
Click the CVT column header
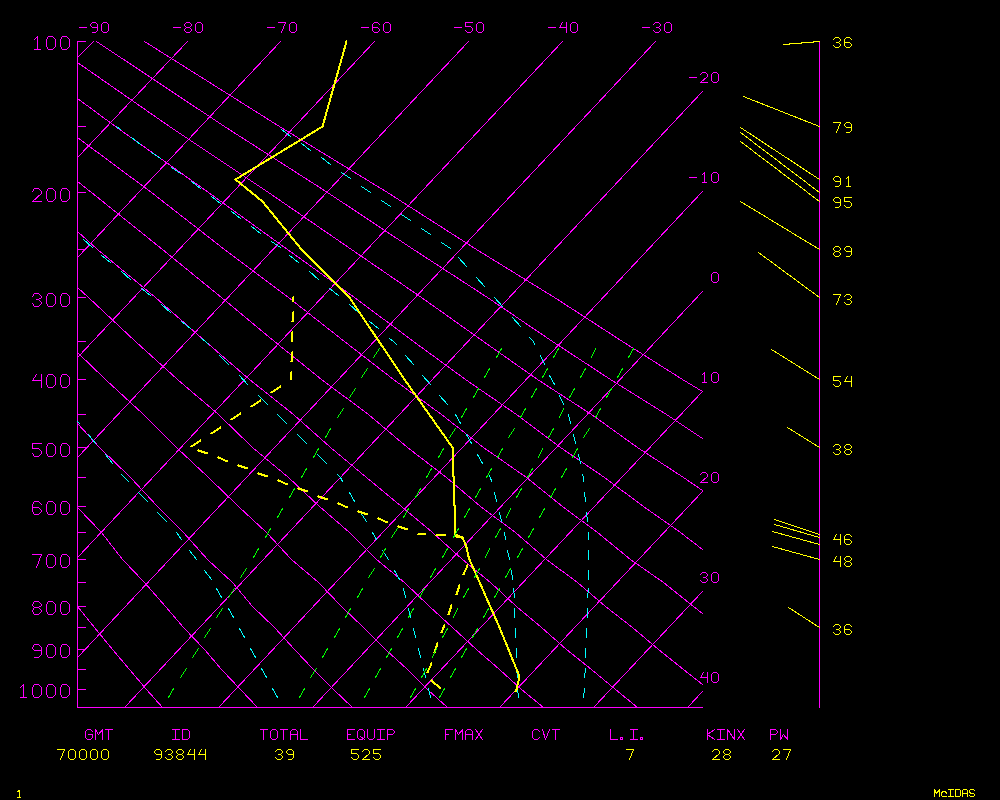coord(546,735)
